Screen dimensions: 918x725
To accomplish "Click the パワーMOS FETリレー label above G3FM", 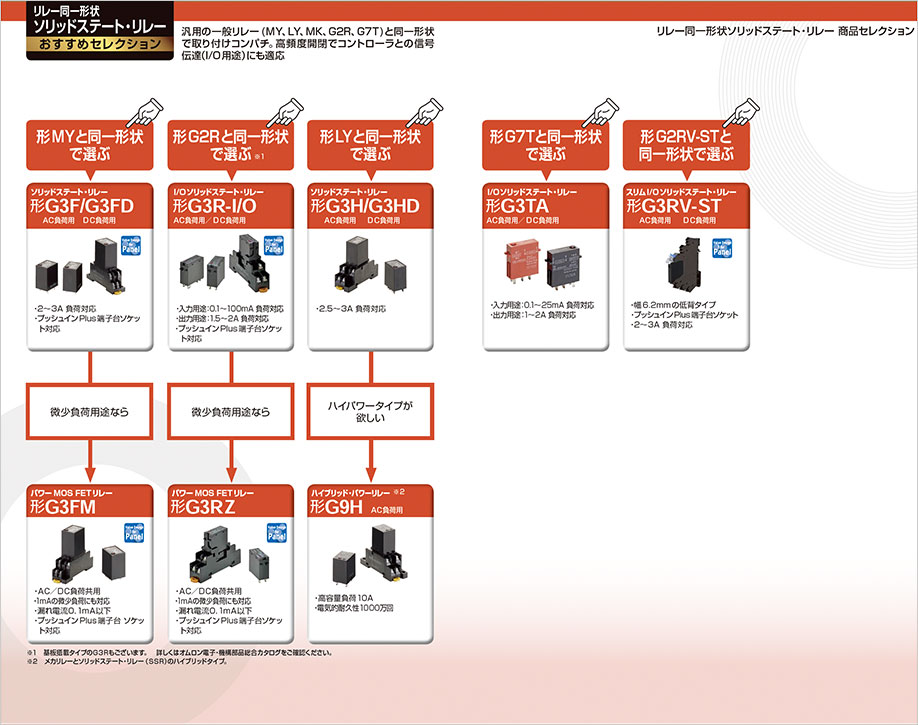I will tap(71, 493).
